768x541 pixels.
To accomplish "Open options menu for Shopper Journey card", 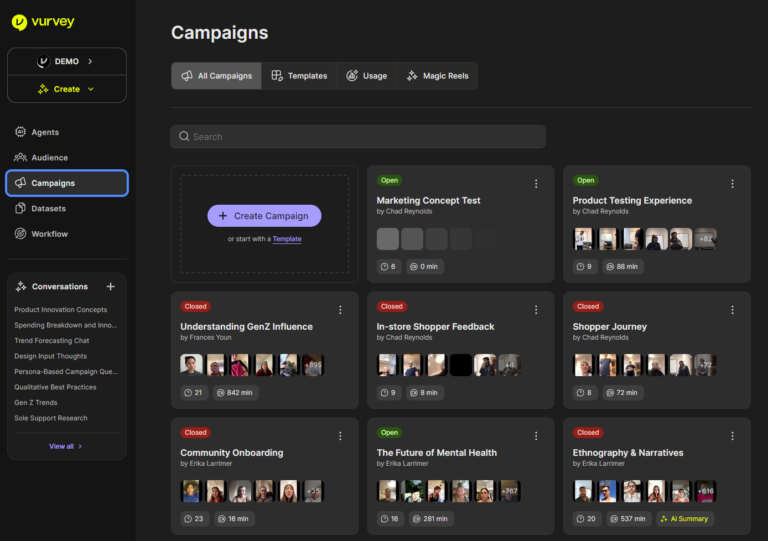I will pyautogui.click(x=732, y=310).
